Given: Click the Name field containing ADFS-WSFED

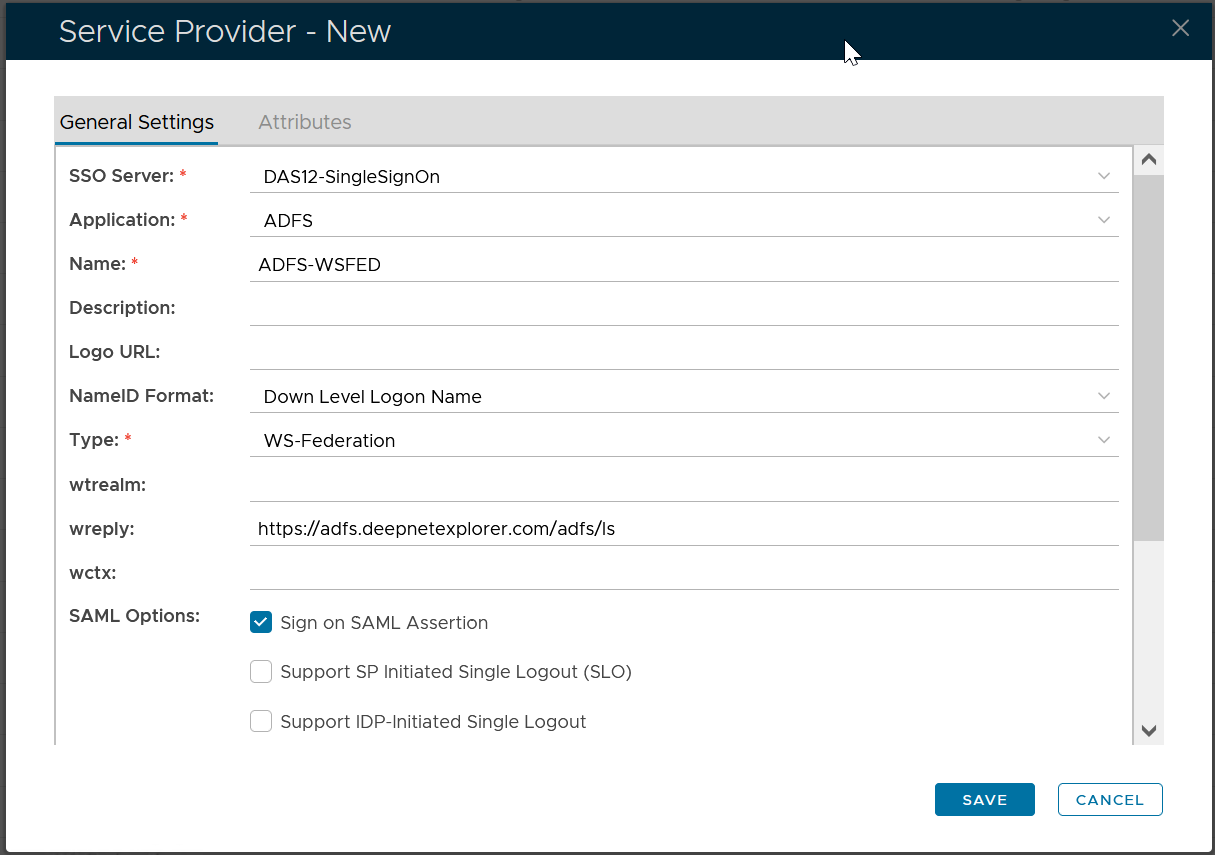Looking at the screenshot, I should (x=683, y=265).
